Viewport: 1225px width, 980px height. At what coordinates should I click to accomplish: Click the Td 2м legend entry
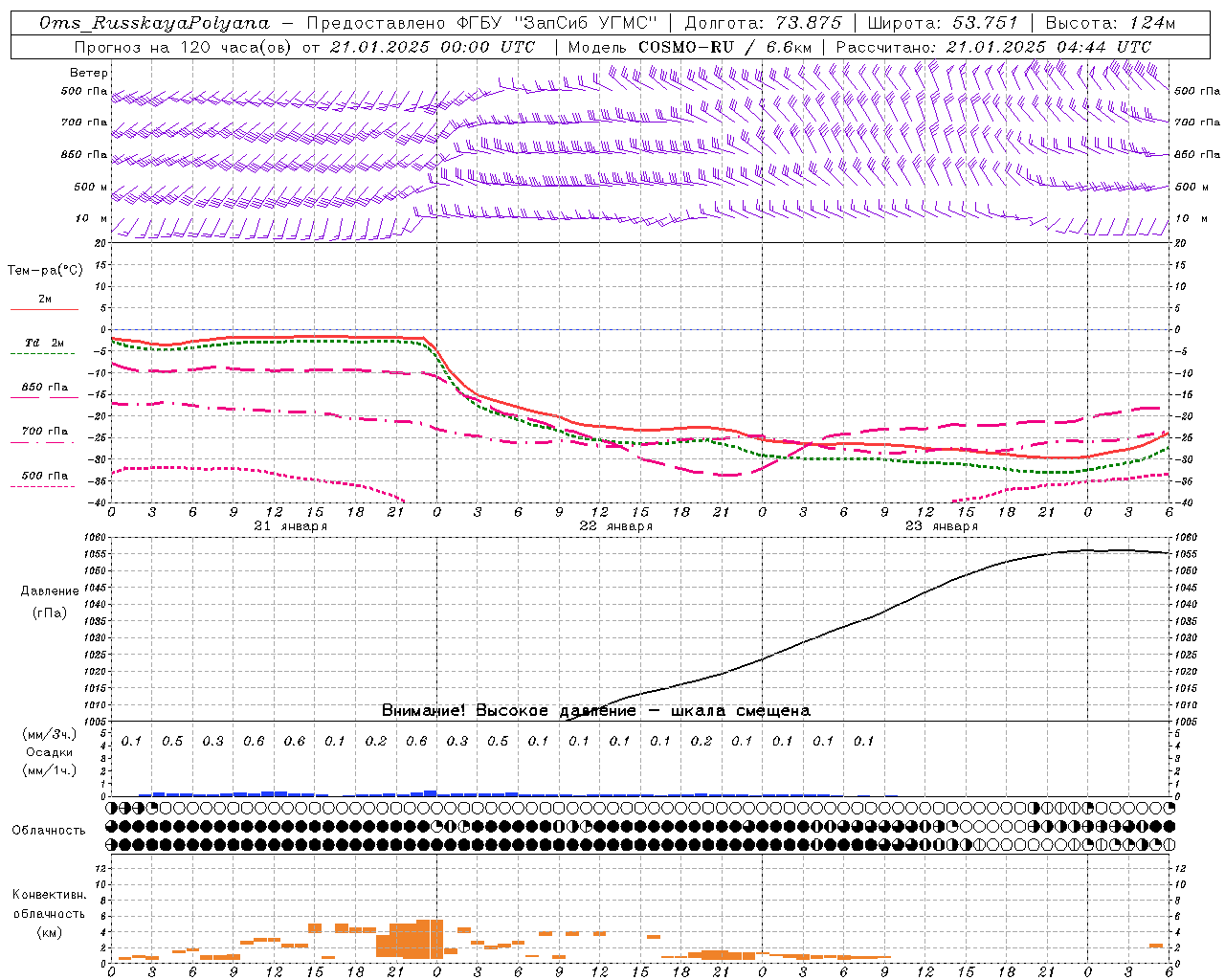coord(45,343)
